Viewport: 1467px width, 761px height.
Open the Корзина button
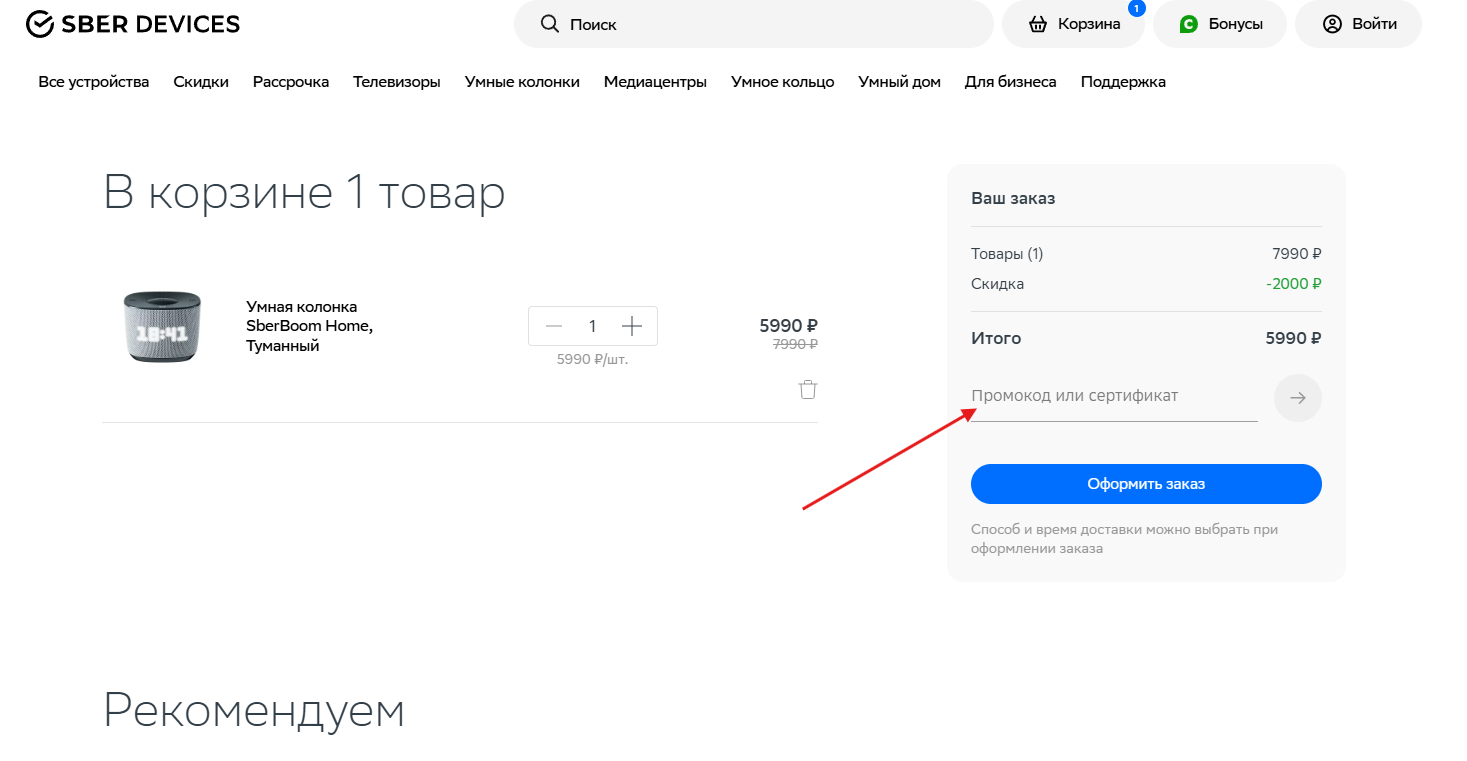pyautogui.click(x=1074, y=24)
